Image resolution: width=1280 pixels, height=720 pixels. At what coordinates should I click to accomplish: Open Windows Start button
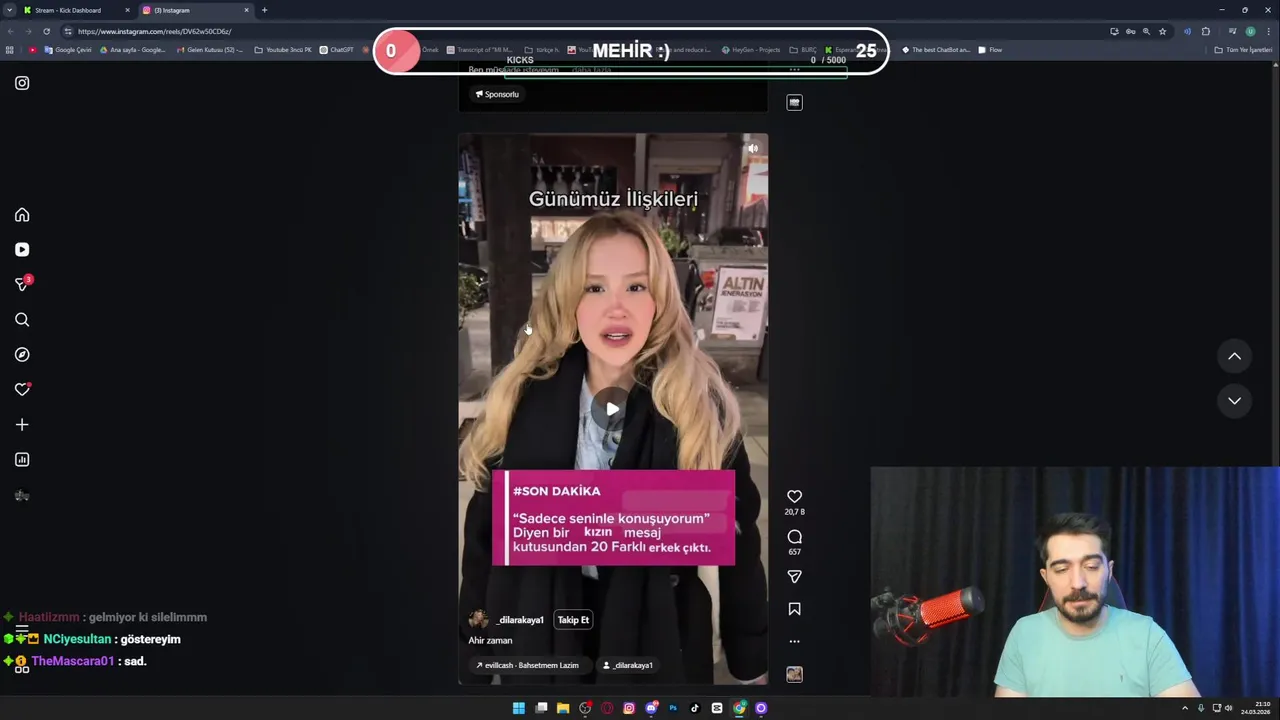click(x=518, y=708)
